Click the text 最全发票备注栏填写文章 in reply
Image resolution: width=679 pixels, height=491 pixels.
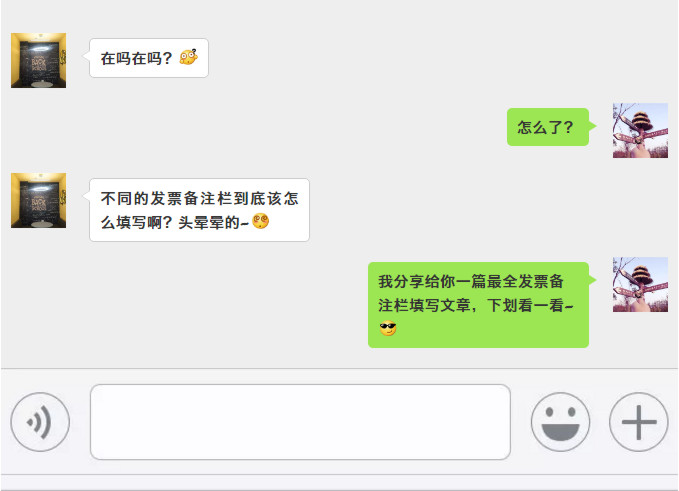tap(472, 294)
